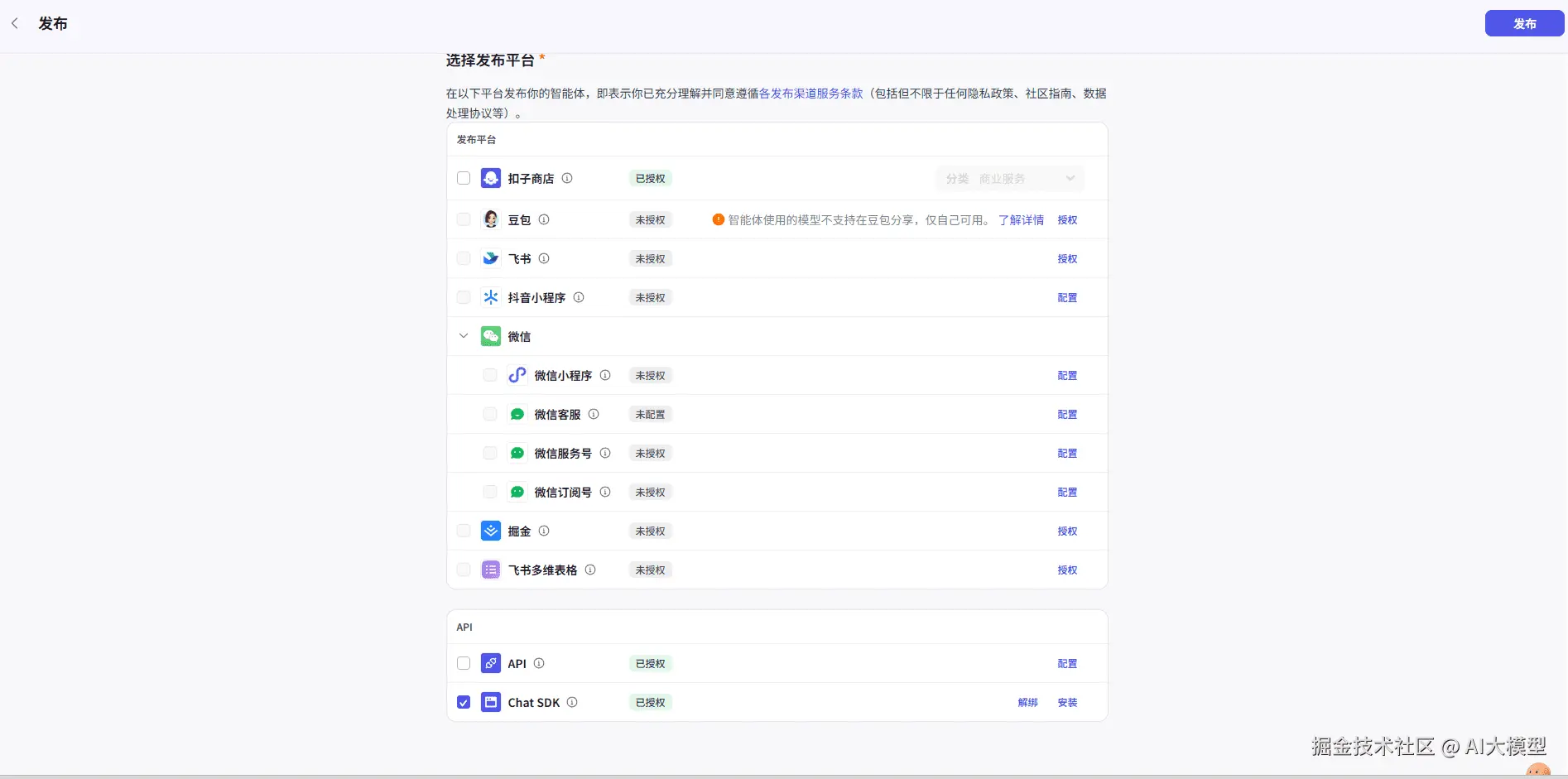
Task: Click 配置 link for 微信小程序
Action: pos(1067,376)
